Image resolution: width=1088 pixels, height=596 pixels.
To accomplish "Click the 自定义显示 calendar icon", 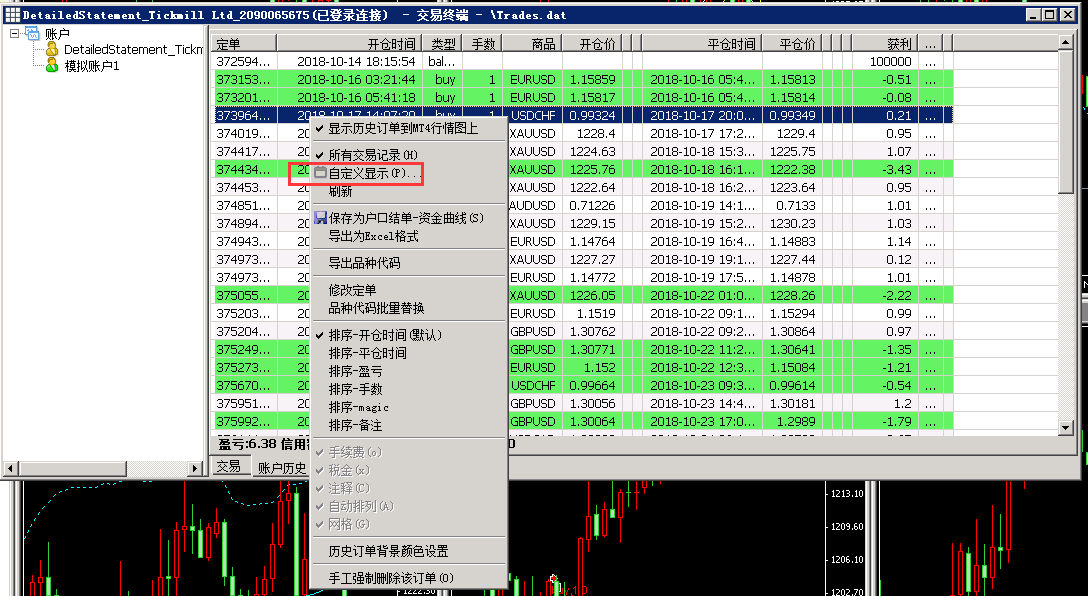I will 320,174.
